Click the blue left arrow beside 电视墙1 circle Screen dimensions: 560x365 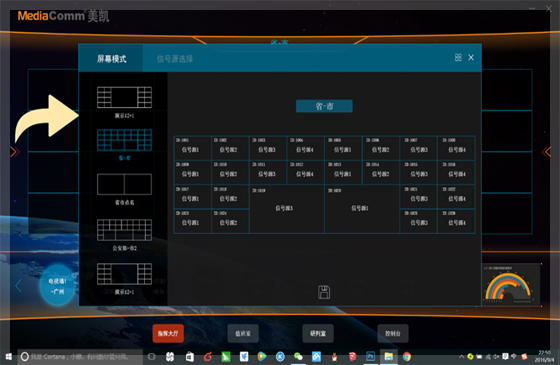pos(19,285)
